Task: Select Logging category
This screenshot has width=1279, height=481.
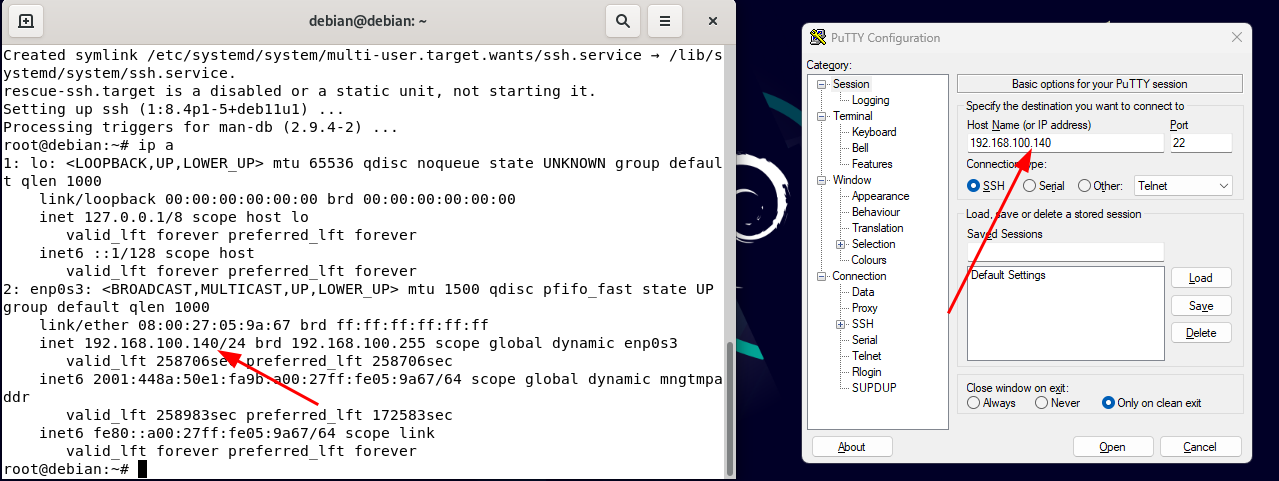Action: [x=870, y=100]
